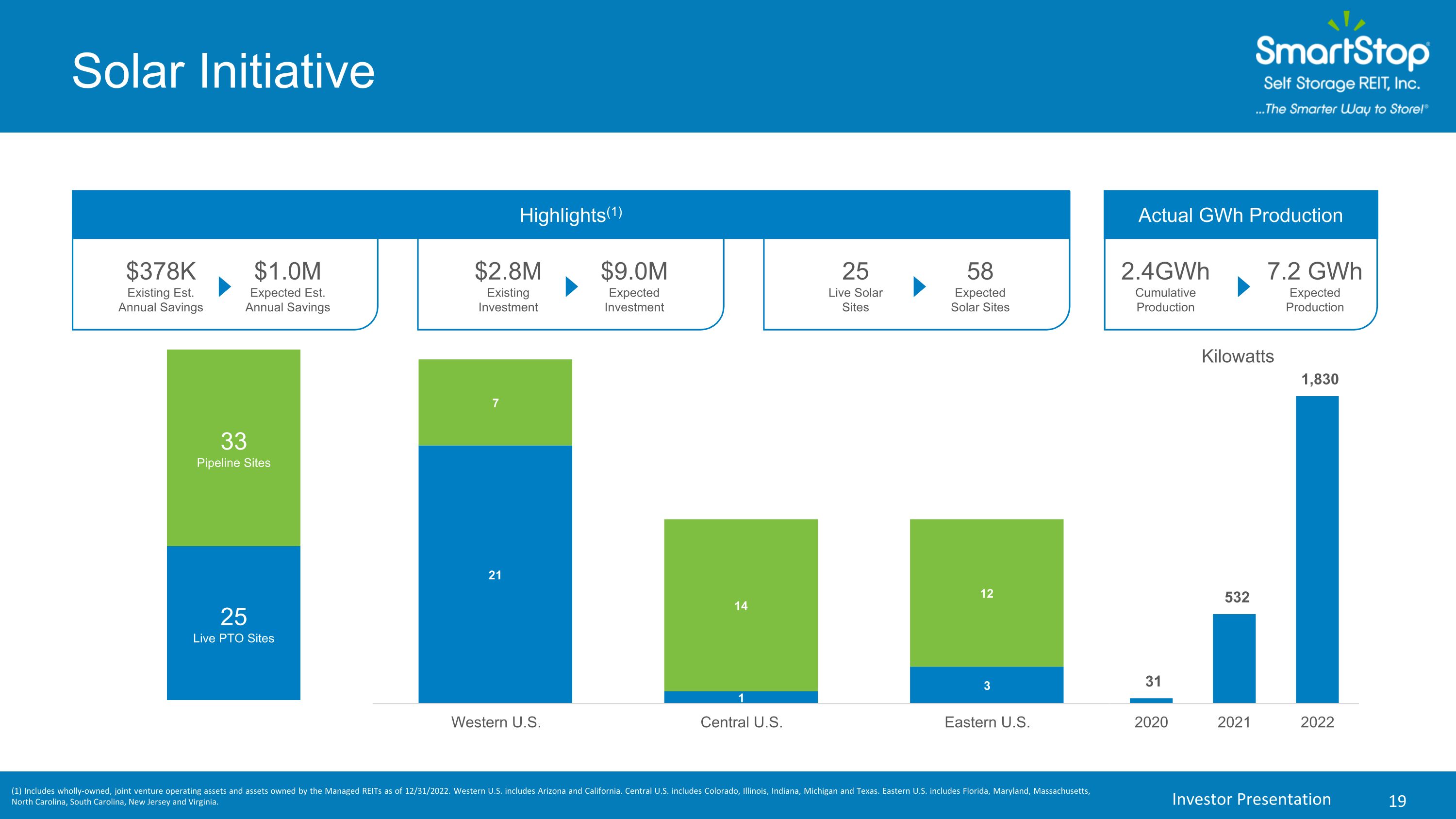This screenshot has width=1456, height=819.
Task: Click the $9.0M expected investment value
Action: coord(634,271)
